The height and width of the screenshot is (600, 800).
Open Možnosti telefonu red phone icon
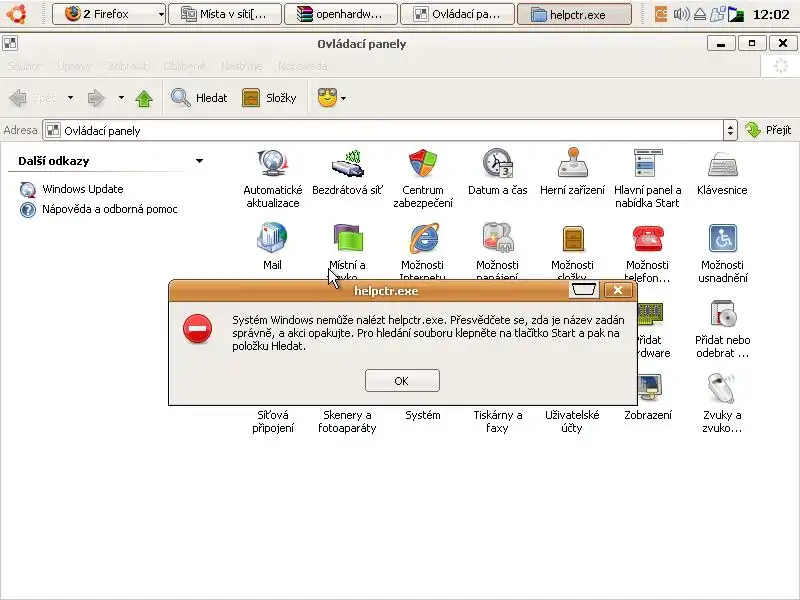coord(647,253)
